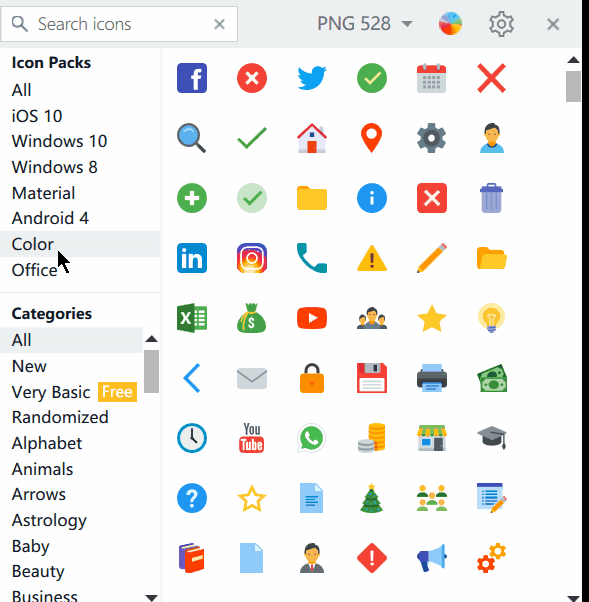Pick the red floppy disk save icon
Screen dimensions: 589x602
coord(372,378)
